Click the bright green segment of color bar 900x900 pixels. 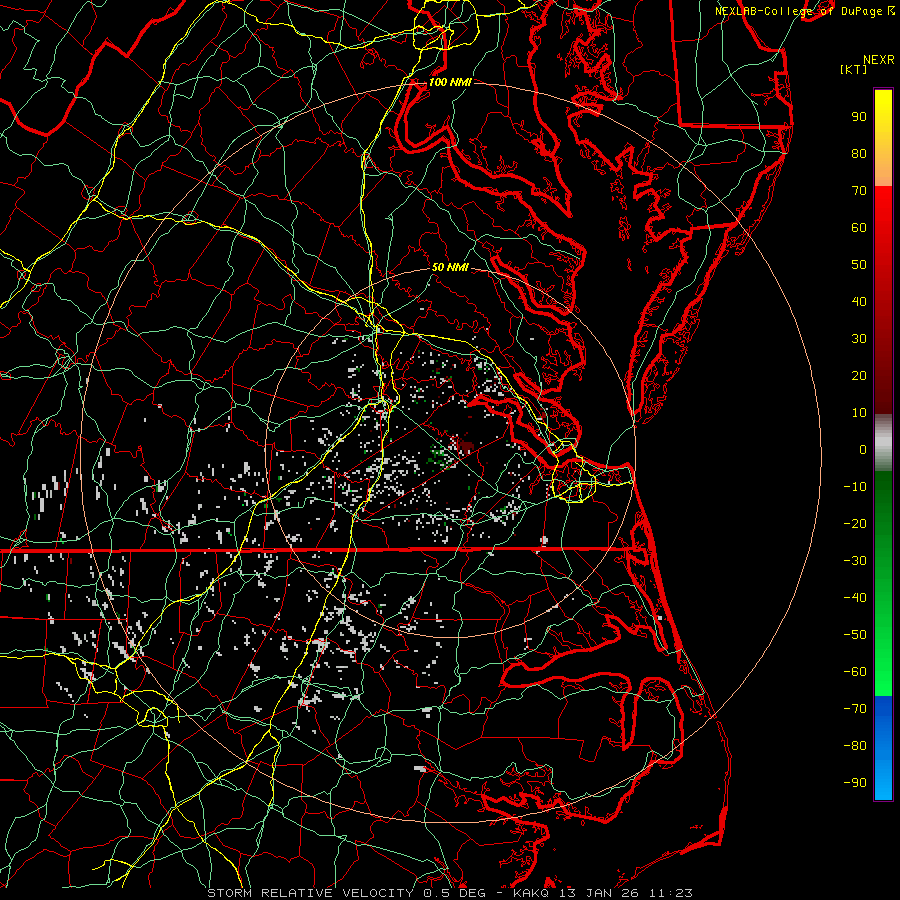click(883, 660)
